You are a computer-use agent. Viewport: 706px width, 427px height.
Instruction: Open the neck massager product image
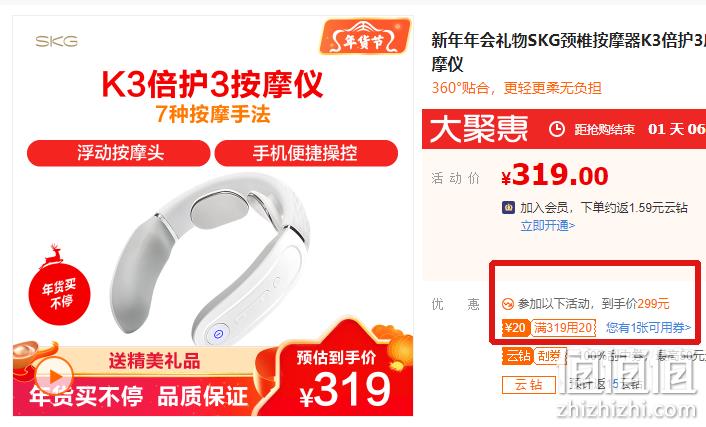(212, 257)
